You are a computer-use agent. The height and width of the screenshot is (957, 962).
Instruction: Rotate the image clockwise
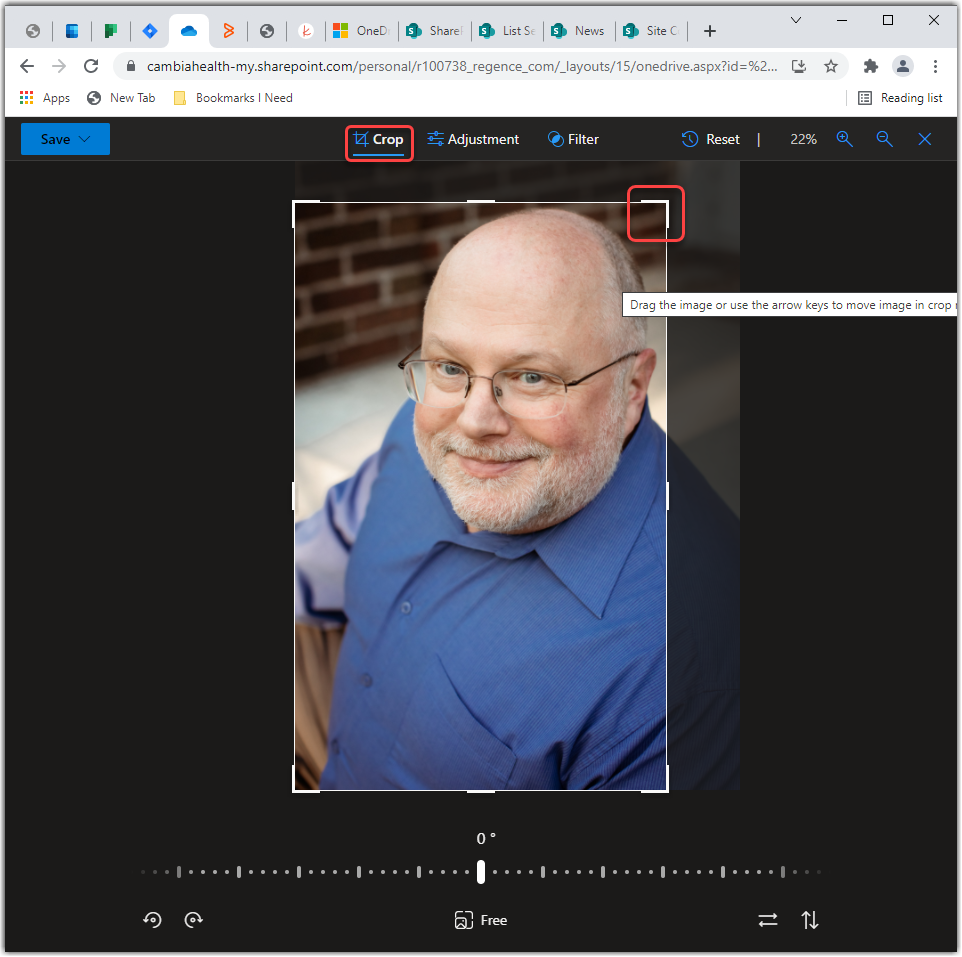(193, 919)
